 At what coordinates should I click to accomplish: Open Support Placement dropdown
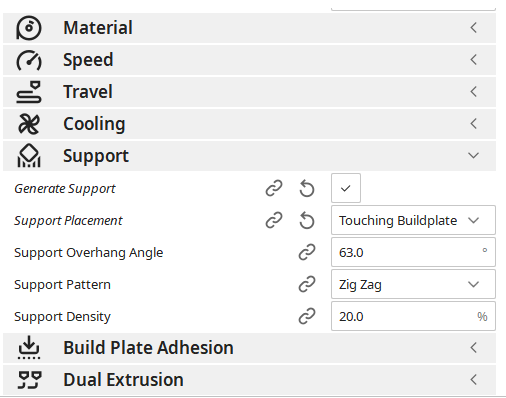coord(413,220)
